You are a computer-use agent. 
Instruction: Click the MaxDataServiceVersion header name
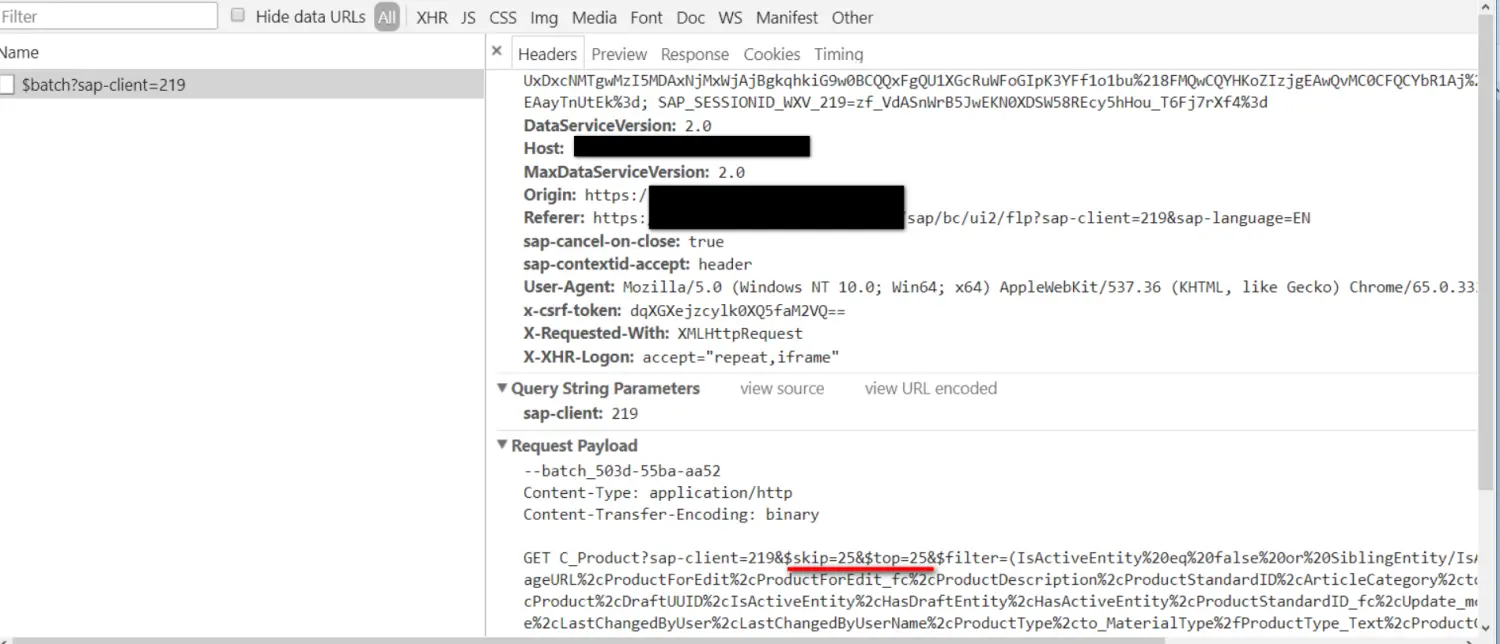(617, 172)
